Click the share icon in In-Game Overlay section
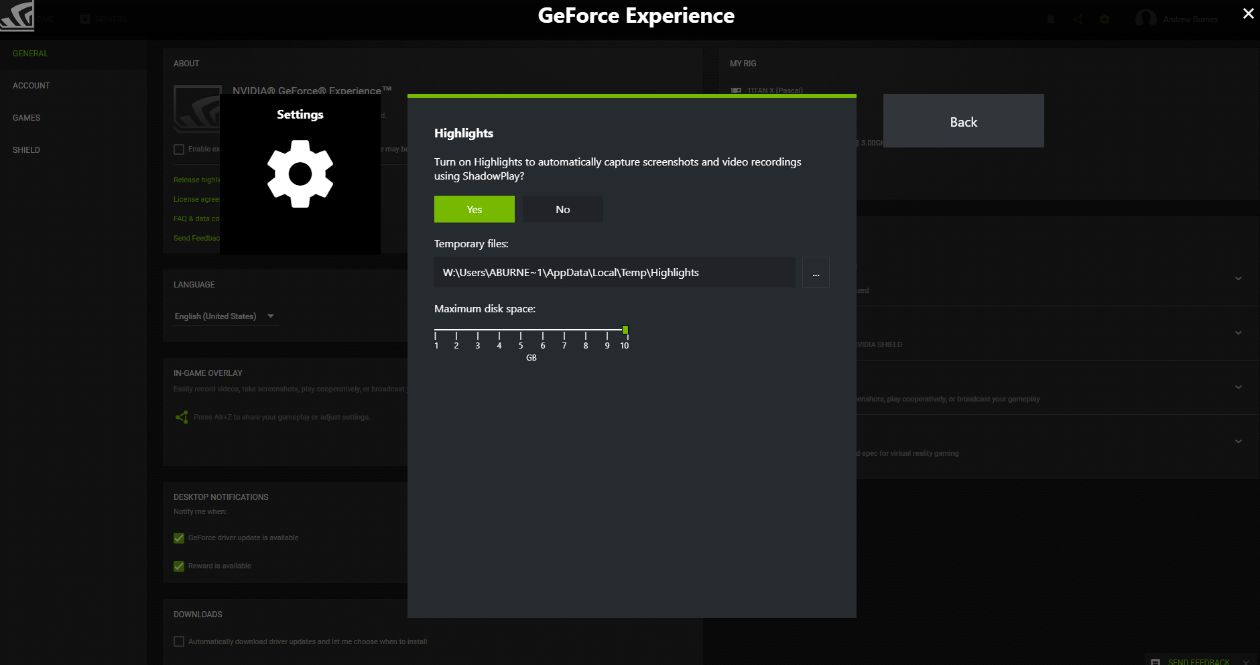 pos(180,415)
